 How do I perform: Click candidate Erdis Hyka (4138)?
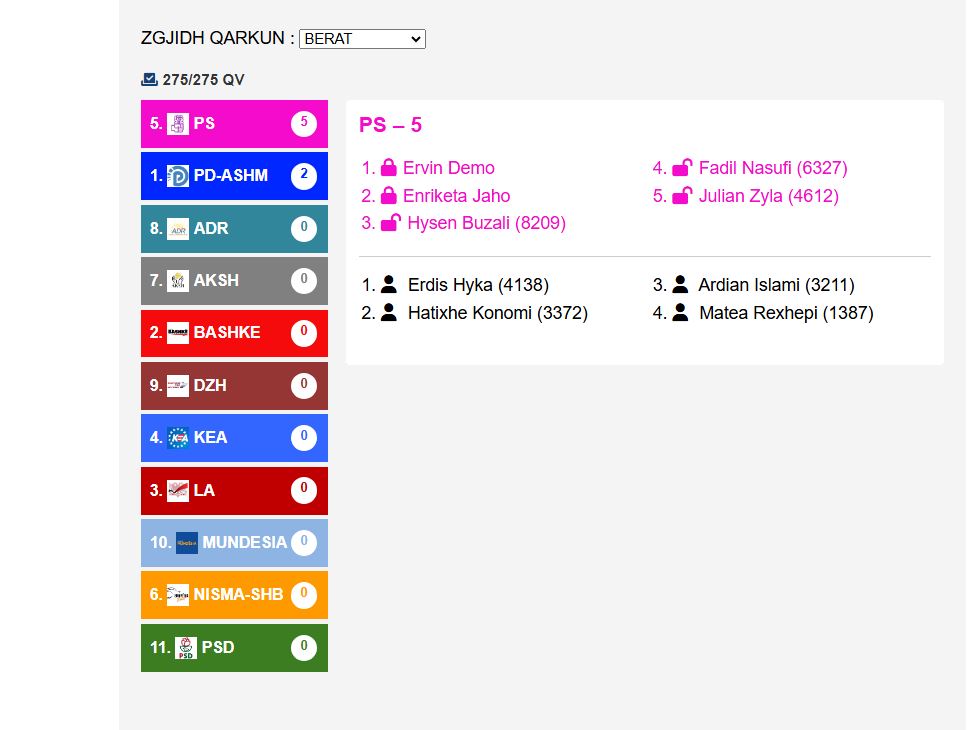[x=478, y=285]
